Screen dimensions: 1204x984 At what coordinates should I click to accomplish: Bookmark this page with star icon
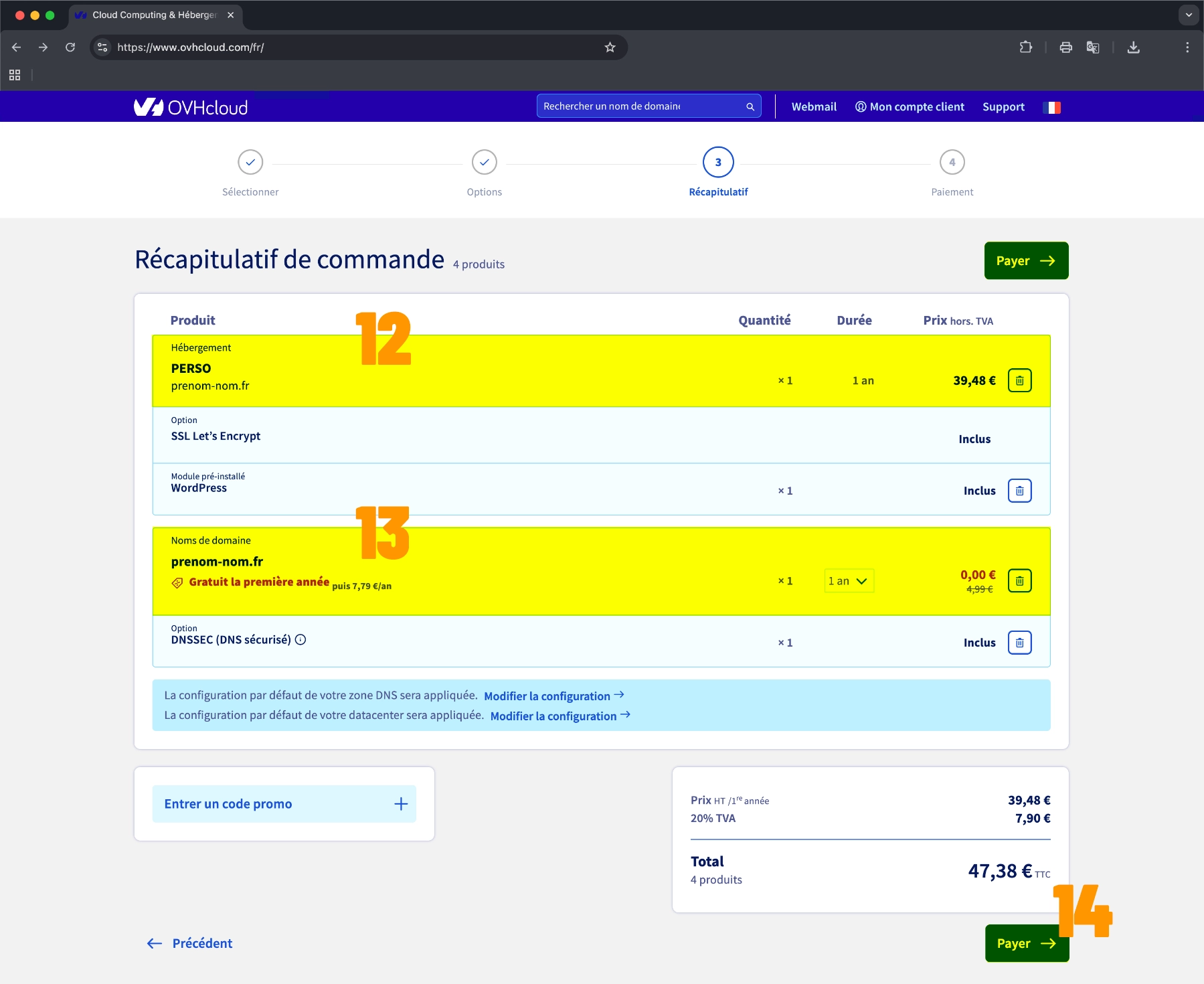[610, 48]
